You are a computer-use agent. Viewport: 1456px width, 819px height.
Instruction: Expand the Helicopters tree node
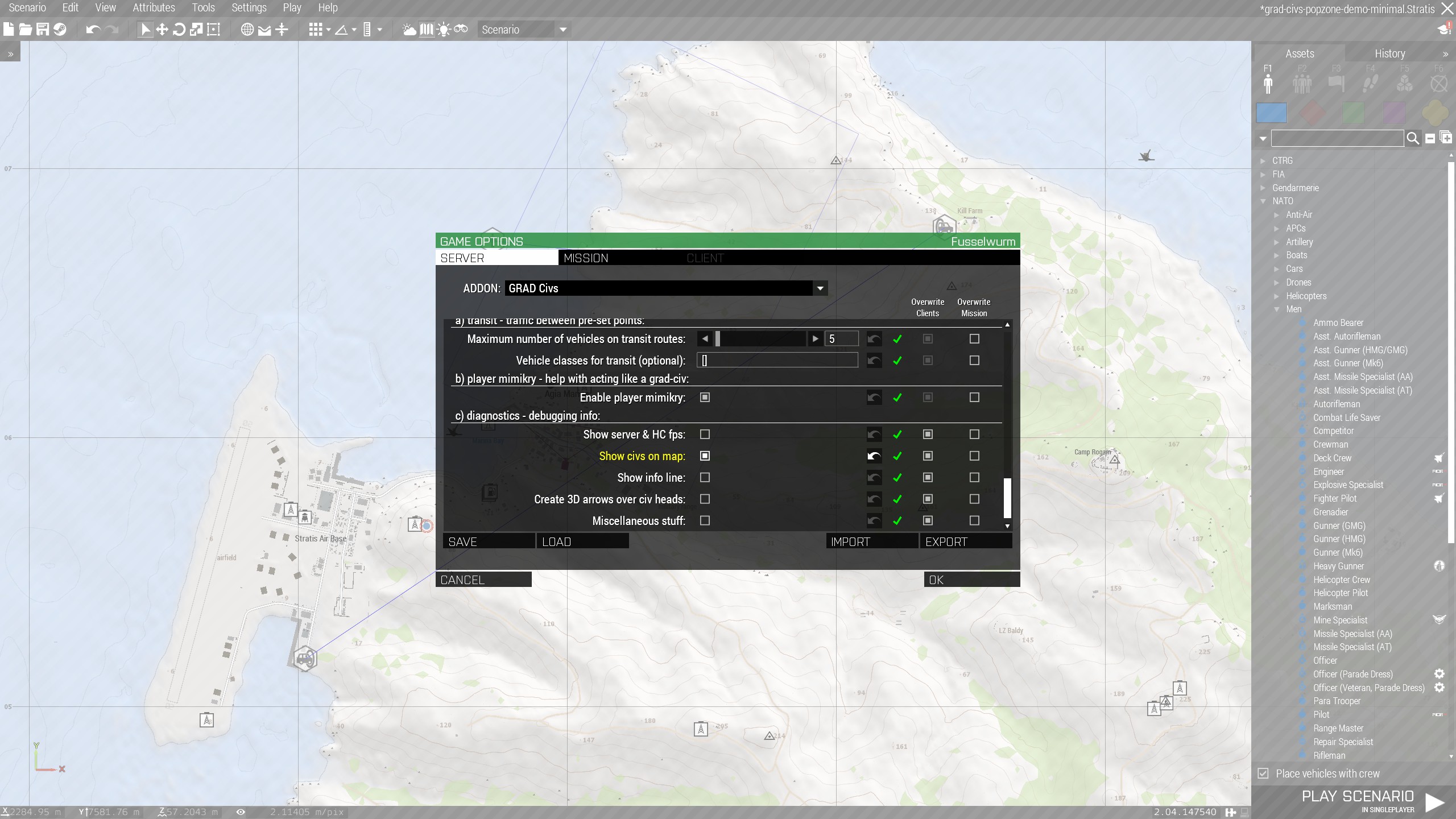(1277, 296)
